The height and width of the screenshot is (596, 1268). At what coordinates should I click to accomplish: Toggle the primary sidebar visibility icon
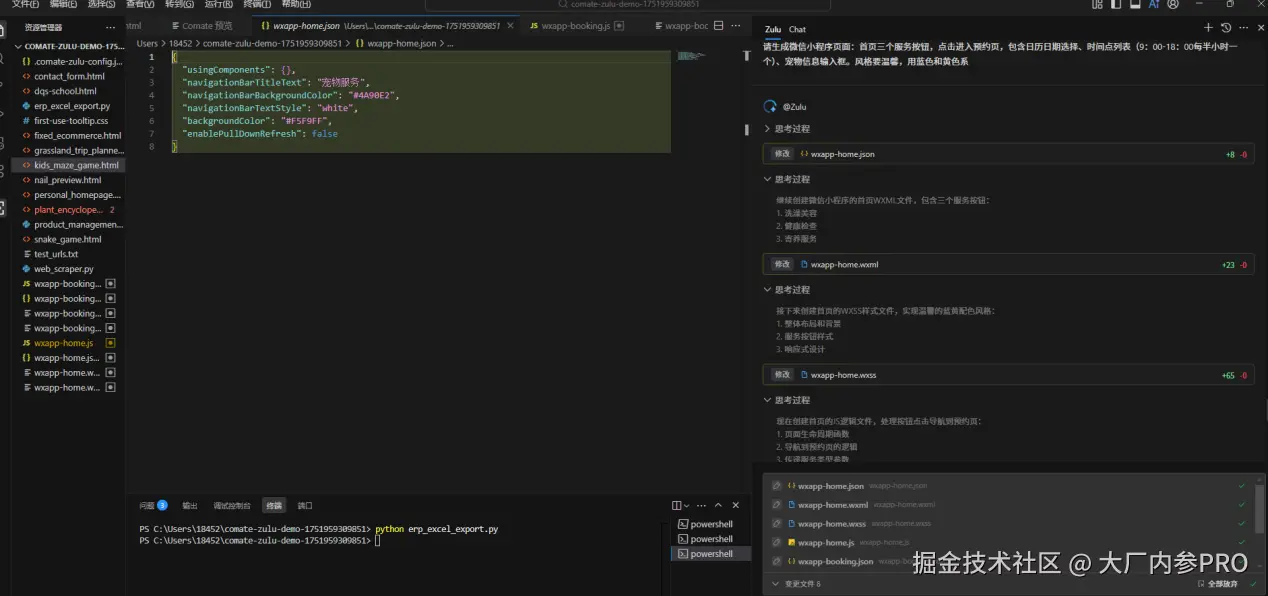click(1116, 6)
